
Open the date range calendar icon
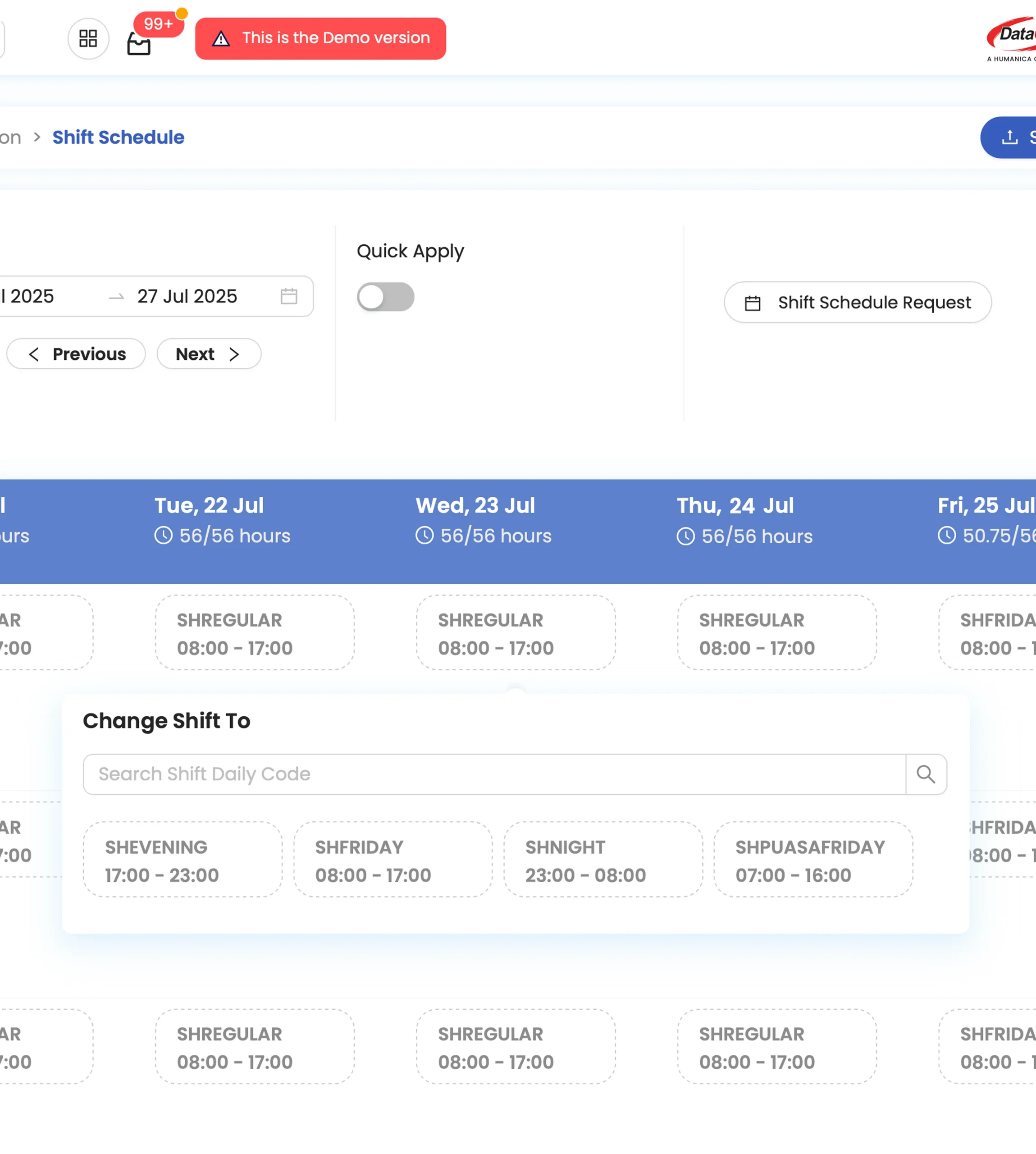(289, 296)
